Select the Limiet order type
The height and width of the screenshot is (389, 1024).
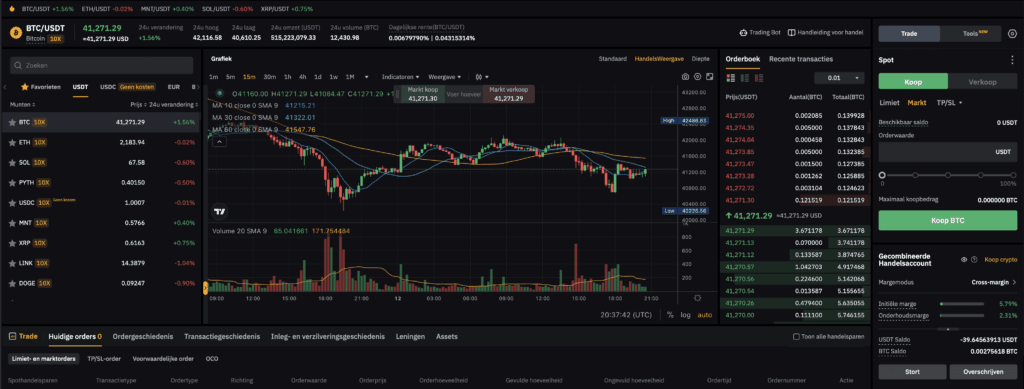(889, 102)
